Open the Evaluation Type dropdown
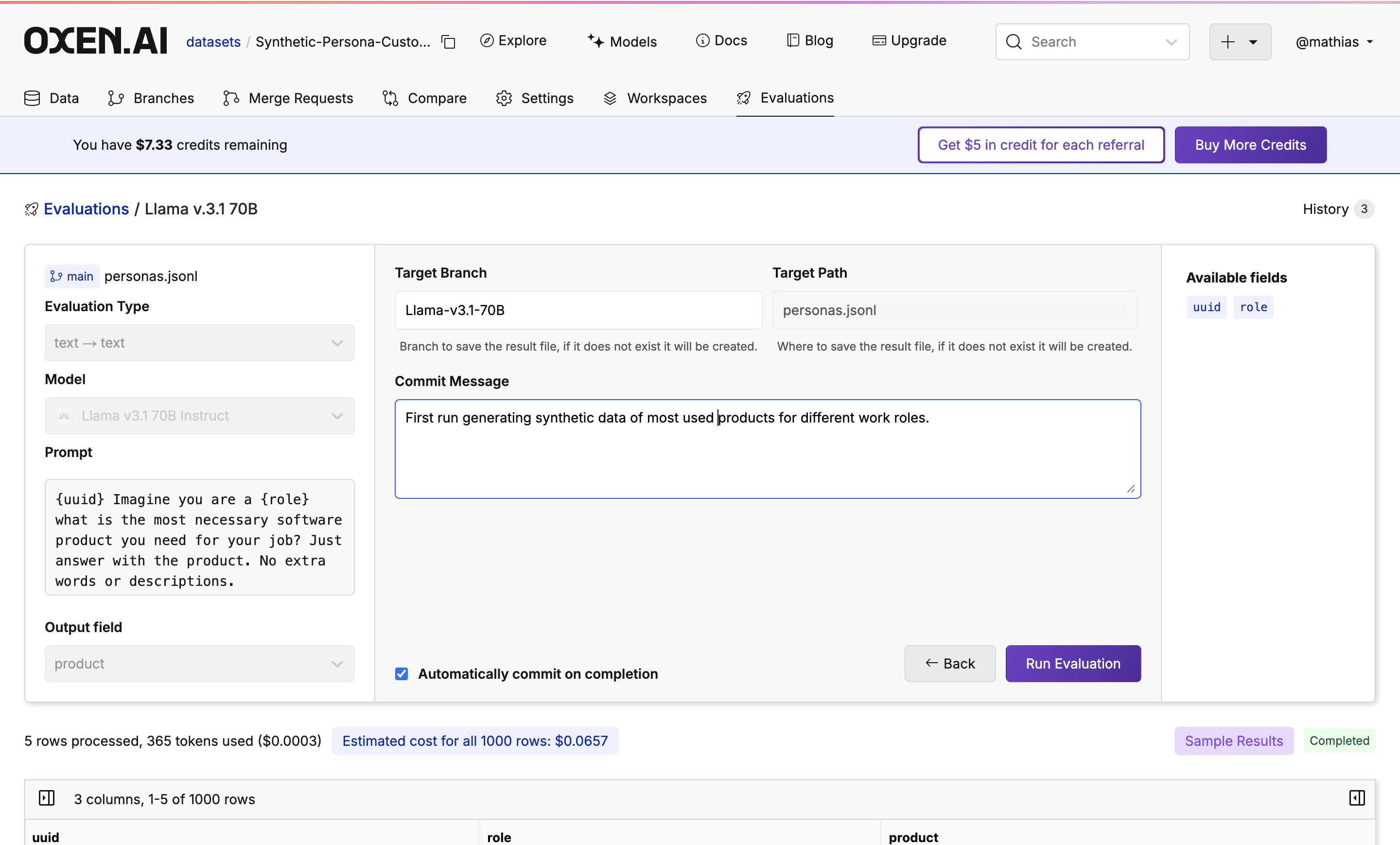The height and width of the screenshot is (845, 1400). (x=199, y=343)
